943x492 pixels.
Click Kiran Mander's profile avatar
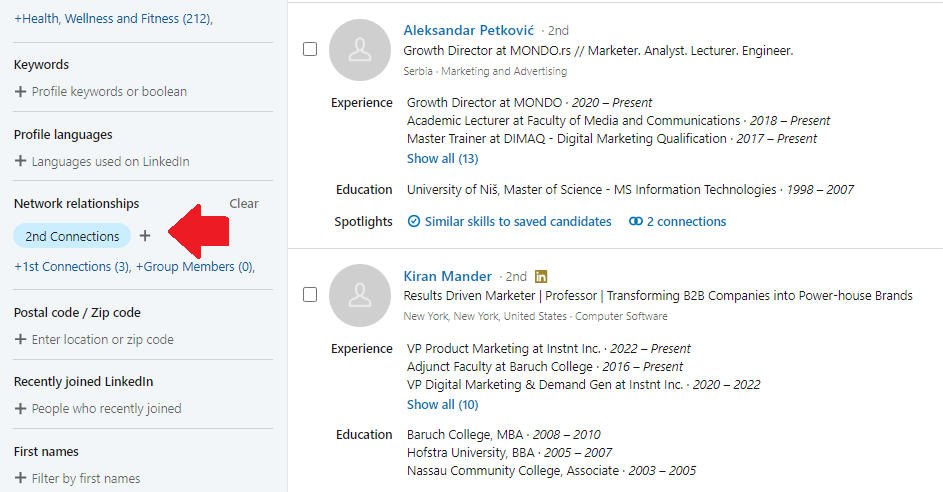click(360, 295)
